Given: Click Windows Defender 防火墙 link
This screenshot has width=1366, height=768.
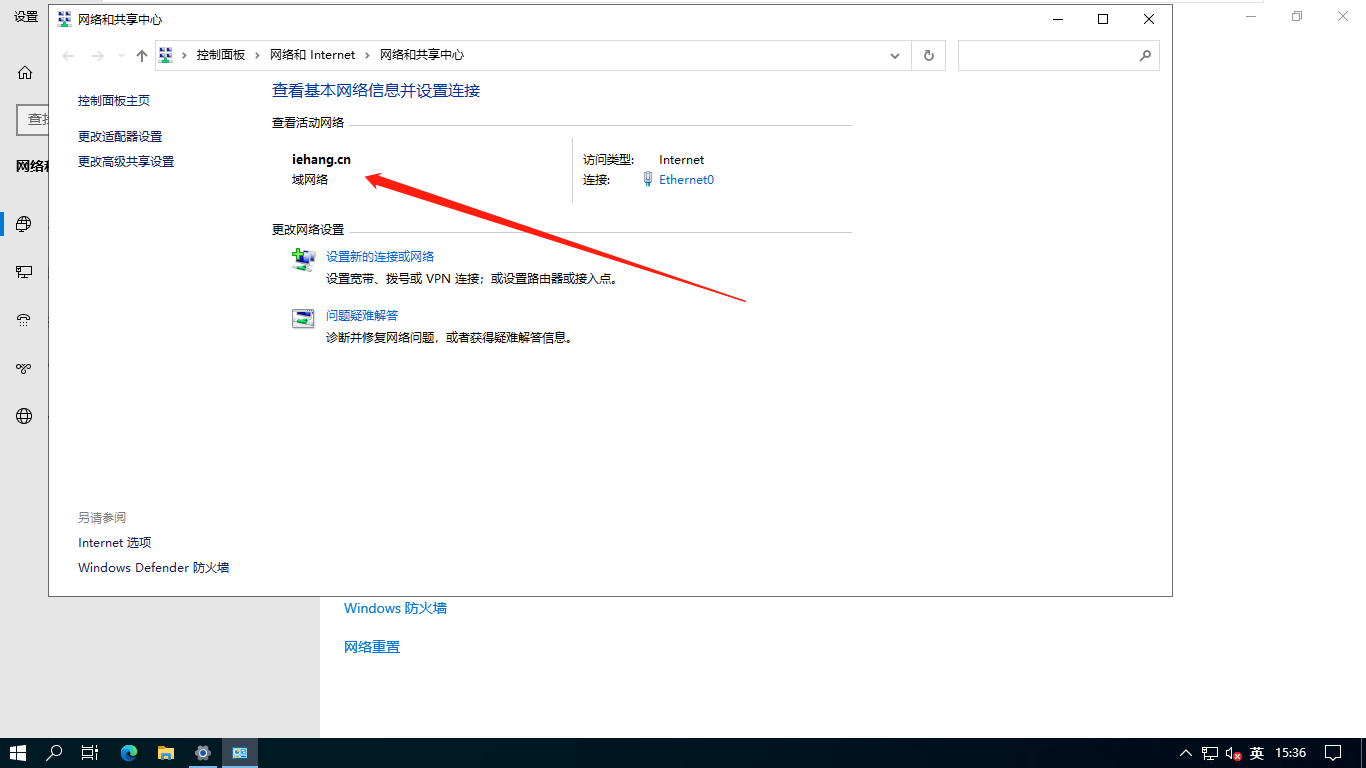Looking at the screenshot, I should pos(153,568).
